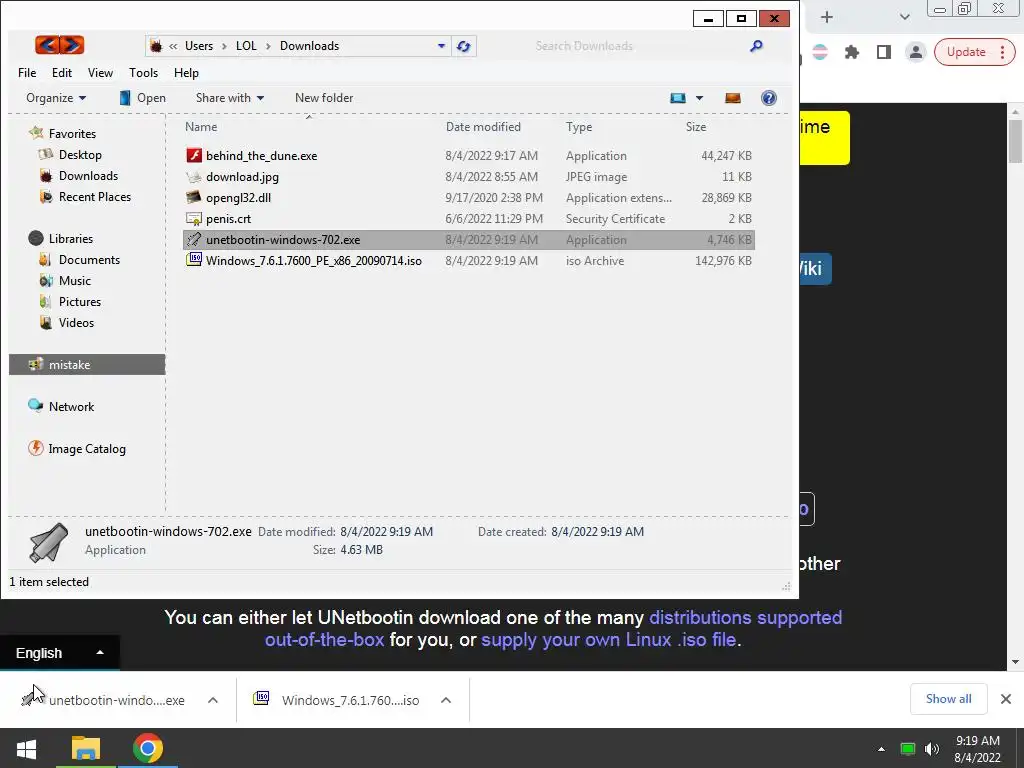Select the mistake computer entry
This screenshot has height=768, width=1024.
87,364
